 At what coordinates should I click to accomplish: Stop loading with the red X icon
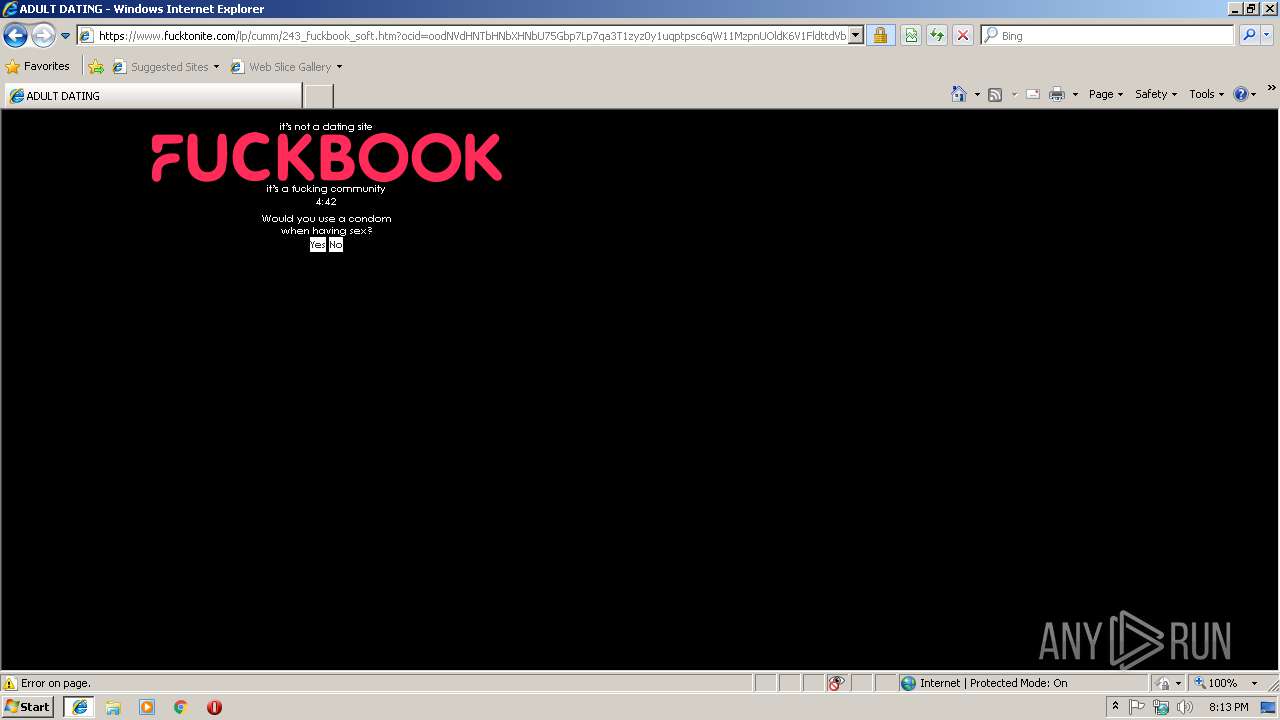coord(963,36)
